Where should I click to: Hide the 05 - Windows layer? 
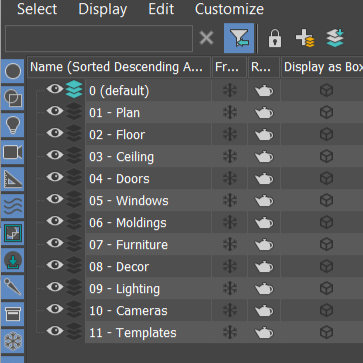pyautogui.click(x=55, y=199)
